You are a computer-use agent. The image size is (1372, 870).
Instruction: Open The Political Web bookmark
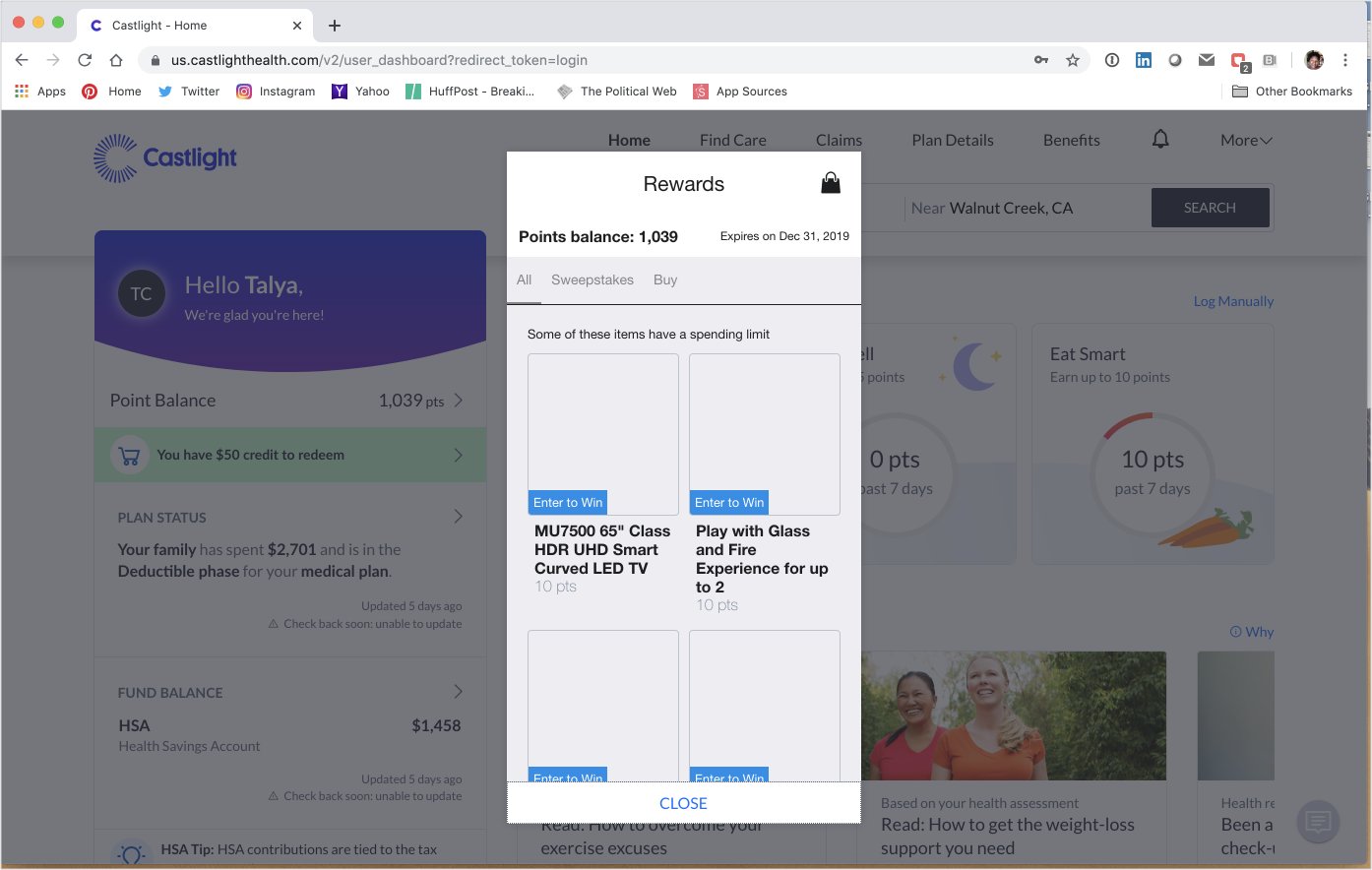(x=617, y=92)
